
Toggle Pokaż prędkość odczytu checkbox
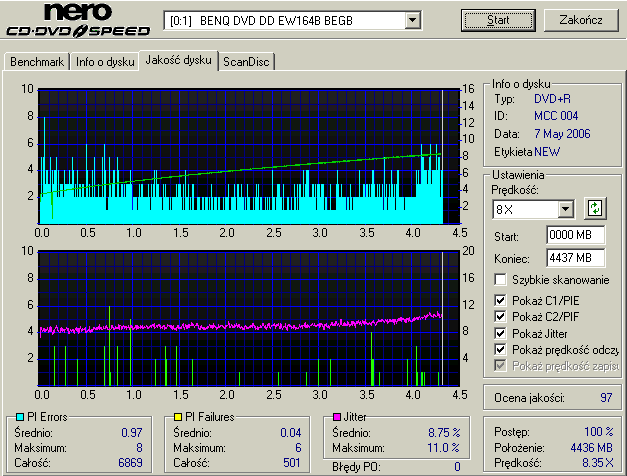tap(500, 350)
